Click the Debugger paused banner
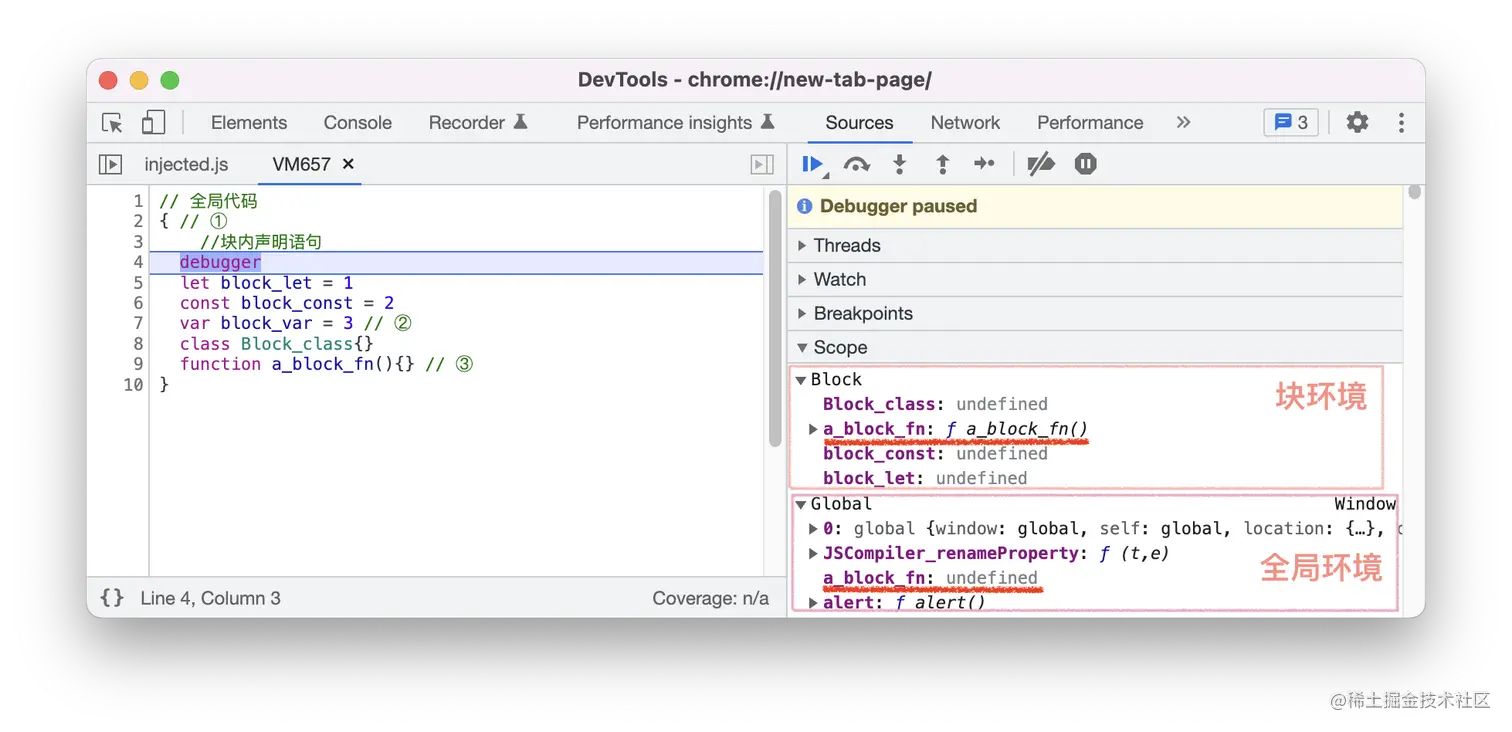Image resolution: width=1512 pixels, height=732 pixels. tap(1095, 206)
